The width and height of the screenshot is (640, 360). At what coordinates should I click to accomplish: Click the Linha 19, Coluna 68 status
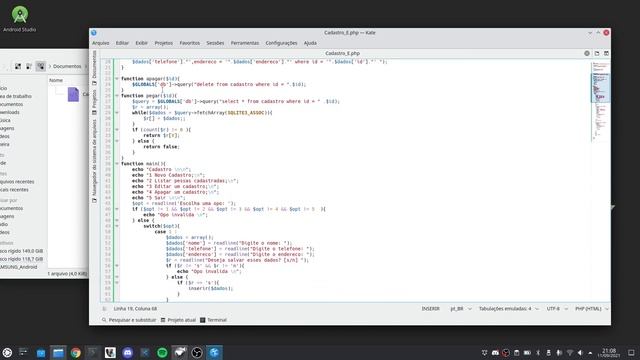pyautogui.click(x=135, y=309)
